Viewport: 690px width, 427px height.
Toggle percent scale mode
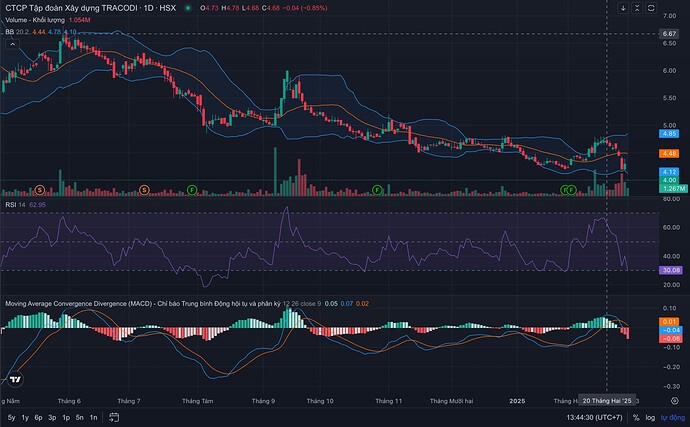(x=636, y=417)
